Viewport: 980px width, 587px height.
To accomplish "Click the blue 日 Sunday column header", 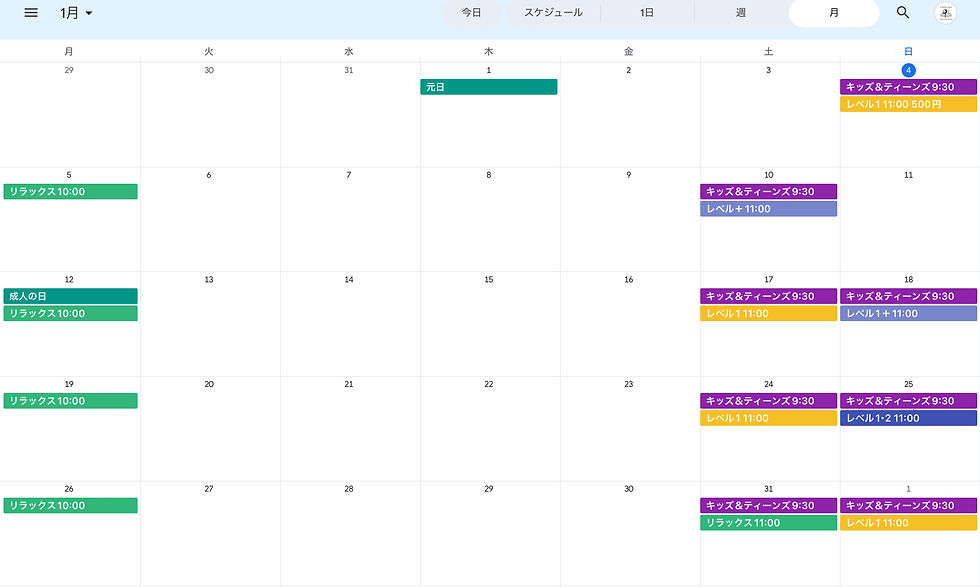I will [x=908, y=51].
